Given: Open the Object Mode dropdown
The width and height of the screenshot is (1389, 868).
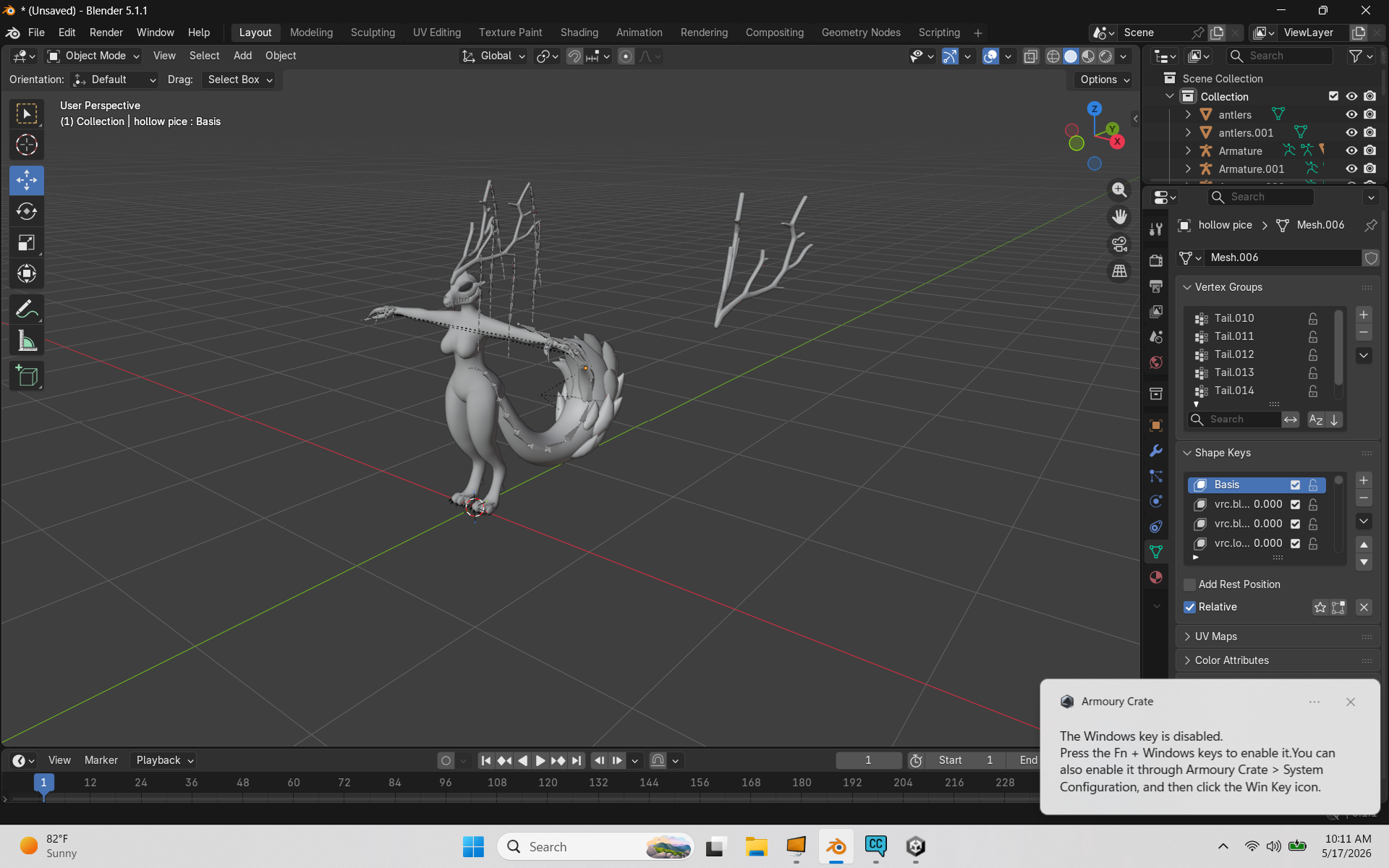Looking at the screenshot, I should click(93, 56).
